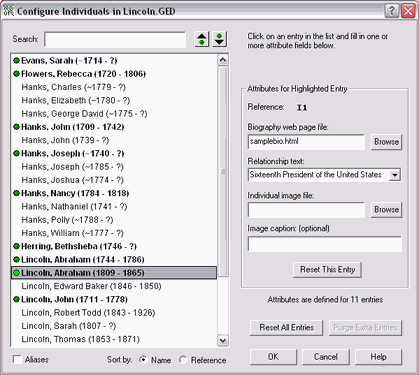Select Hanks, John (1739 - ?)
The height and width of the screenshot is (375, 419).
(114, 140)
